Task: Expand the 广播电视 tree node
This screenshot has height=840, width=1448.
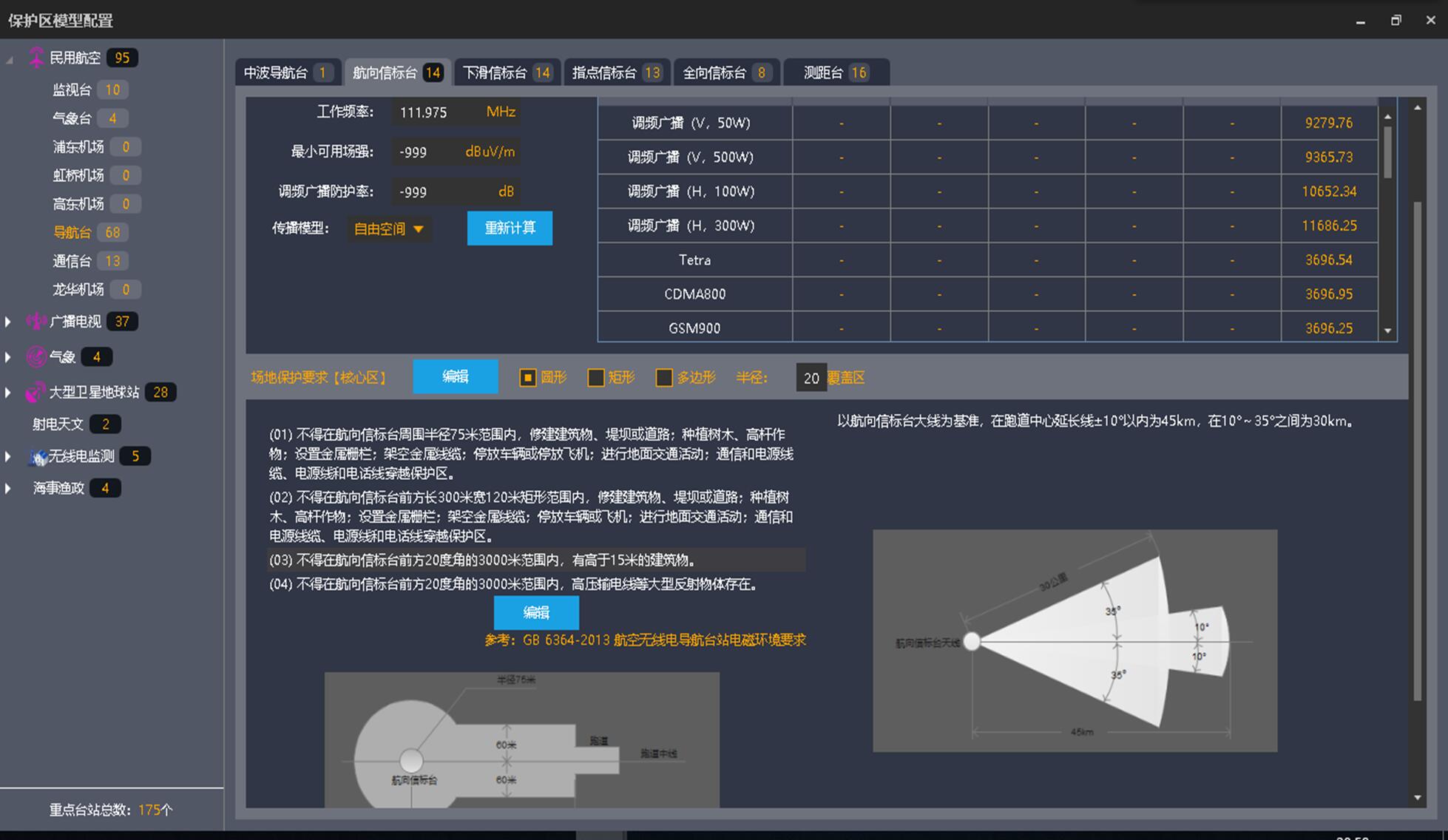Action: pos(8,322)
